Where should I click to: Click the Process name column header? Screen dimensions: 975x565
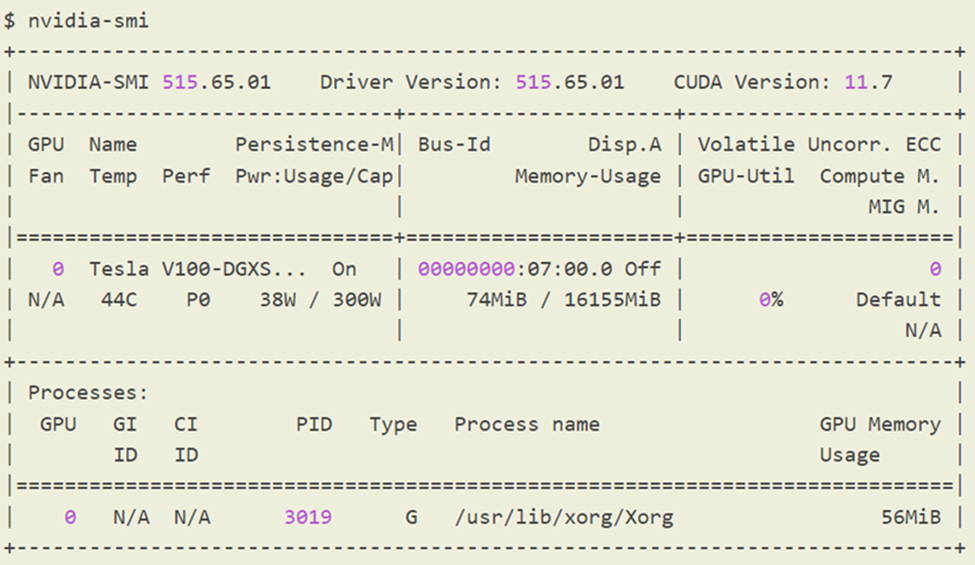tap(527, 424)
